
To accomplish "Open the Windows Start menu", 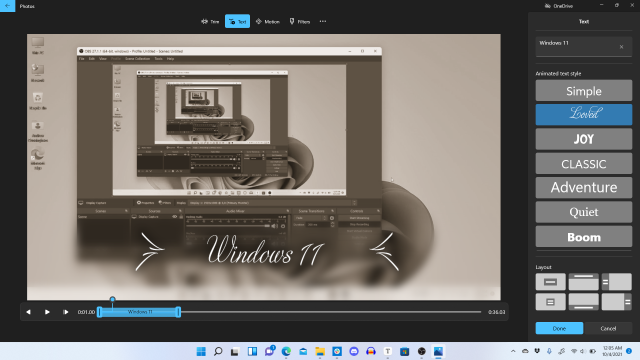I will click(201, 351).
